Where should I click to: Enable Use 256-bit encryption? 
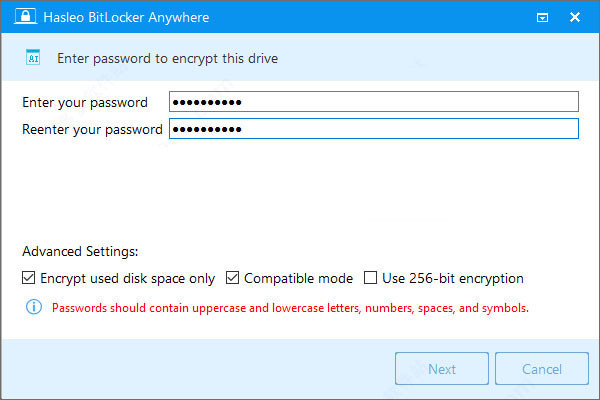(370, 278)
